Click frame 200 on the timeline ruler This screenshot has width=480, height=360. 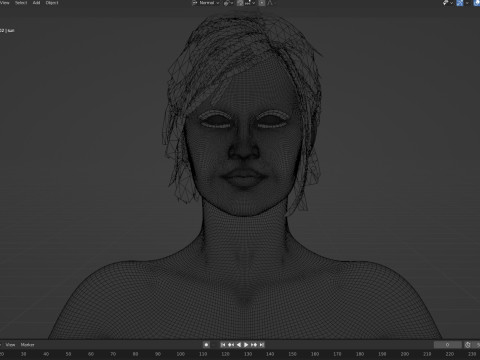tap(405, 354)
